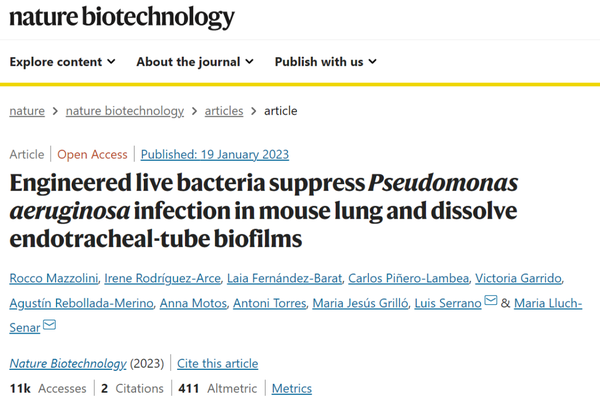Open the About the journal dropdown
Viewport: 600px width, 401px height.
click(194, 61)
